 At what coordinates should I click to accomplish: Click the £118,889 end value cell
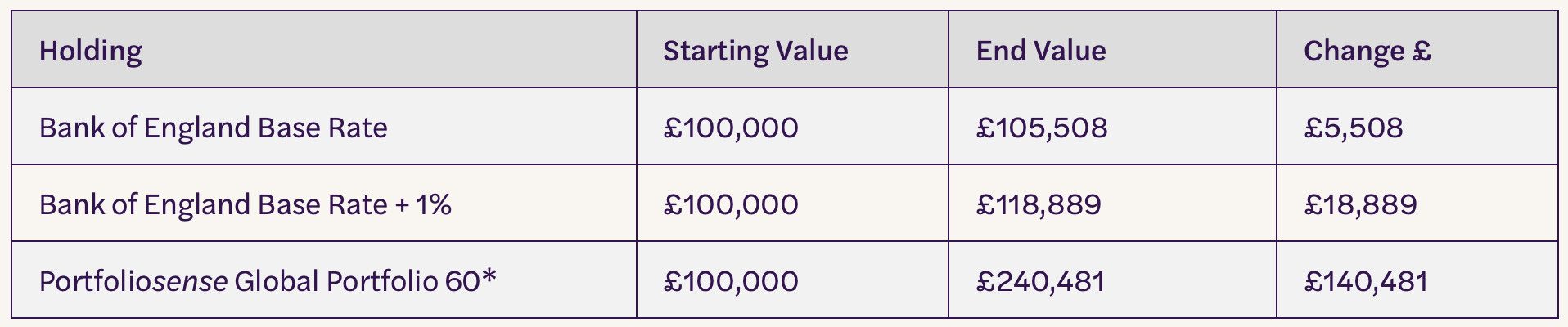tap(1112, 203)
